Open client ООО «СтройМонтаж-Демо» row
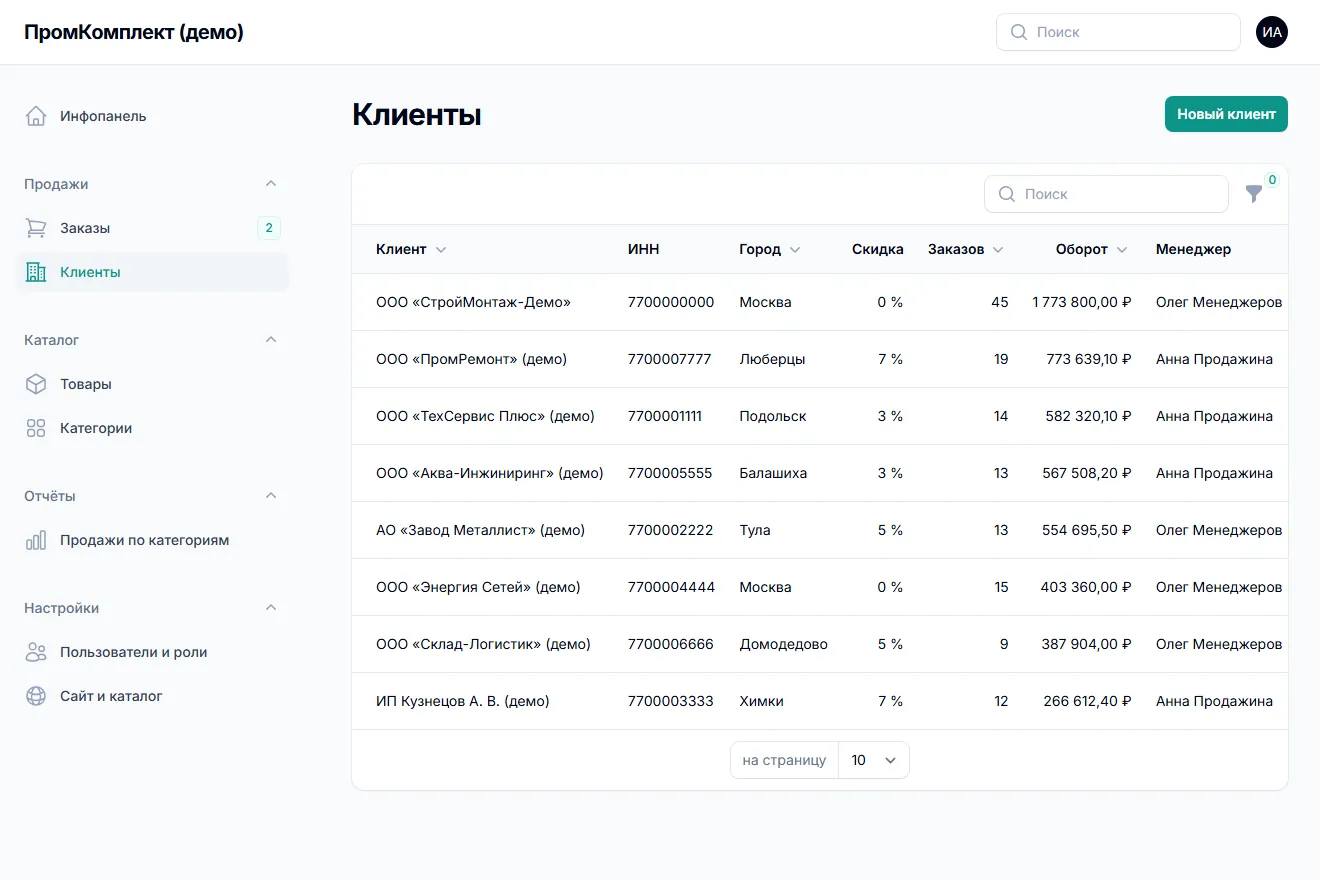 click(x=820, y=302)
